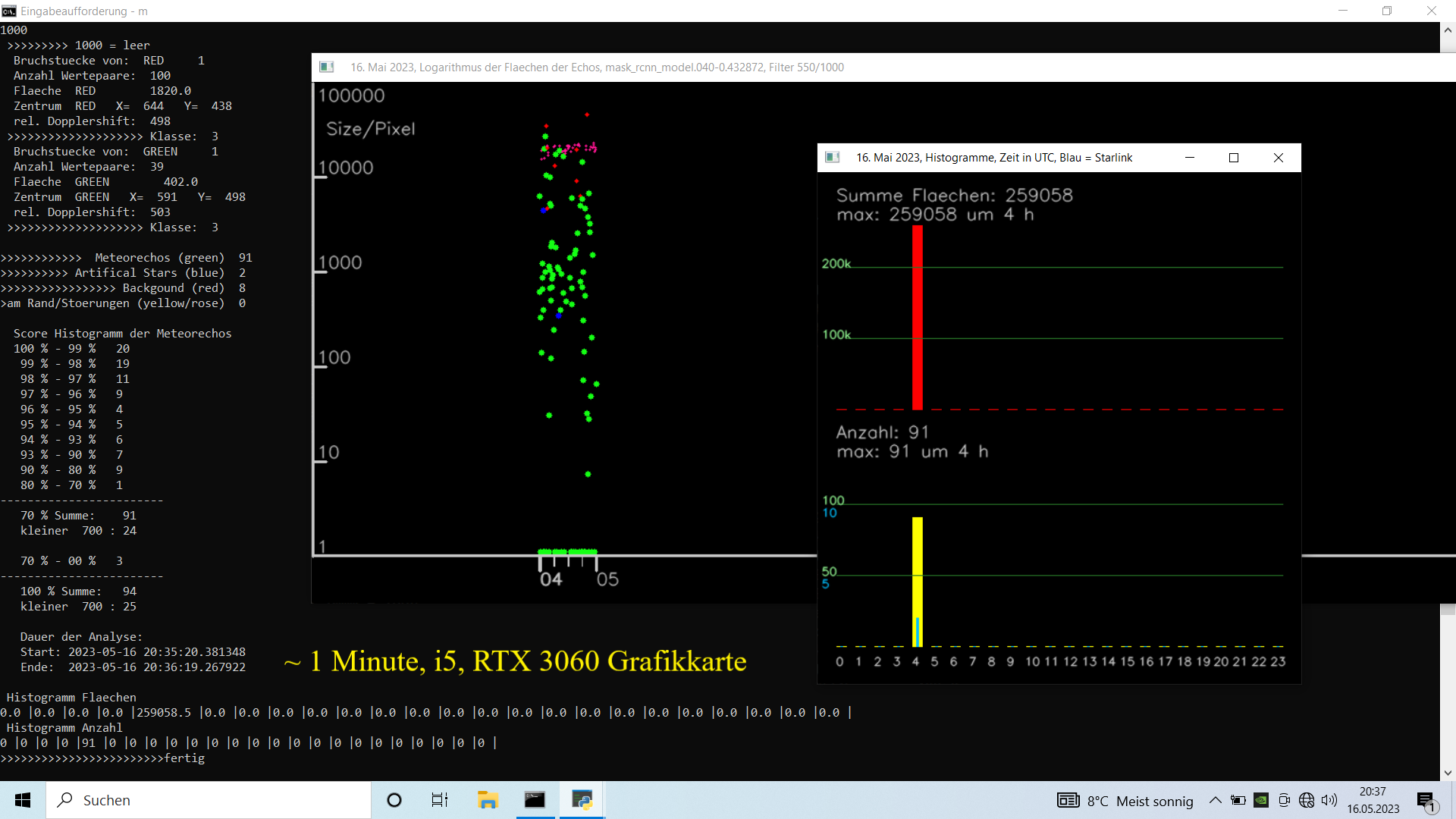Viewport: 1456px width, 819px height.
Task: Click the 'Dauer der Analyse:' console line
Action: (81, 637)
